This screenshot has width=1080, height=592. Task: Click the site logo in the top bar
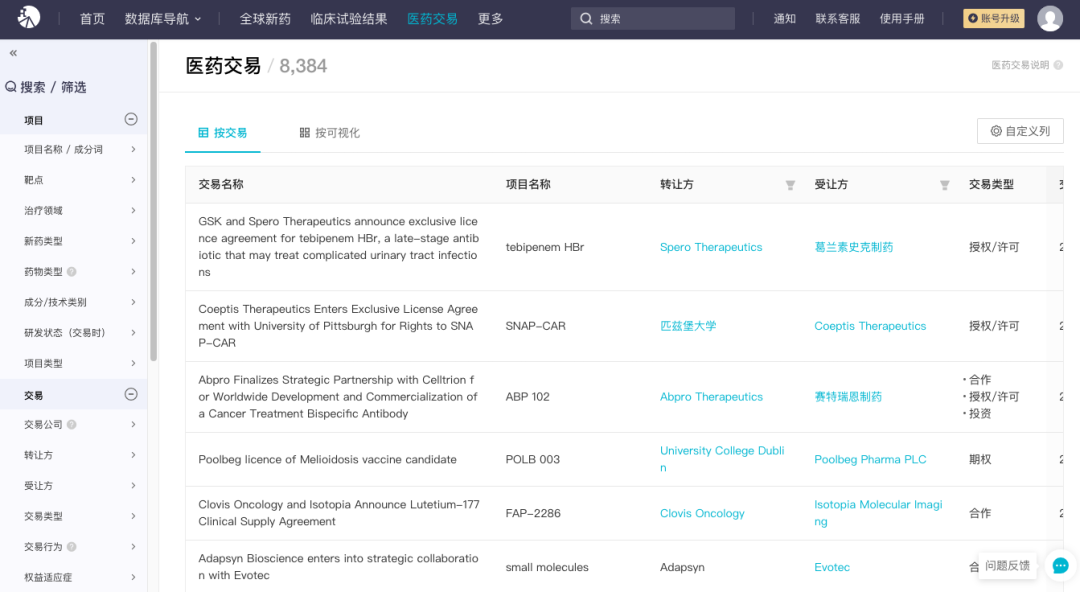click(x=28, y=17)
